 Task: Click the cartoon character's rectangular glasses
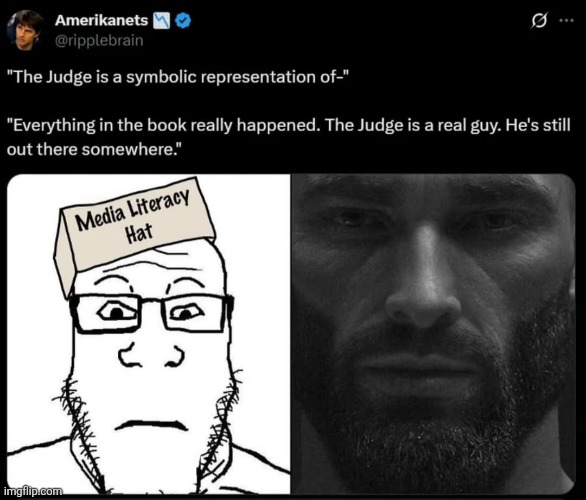[x=152, y=313]
